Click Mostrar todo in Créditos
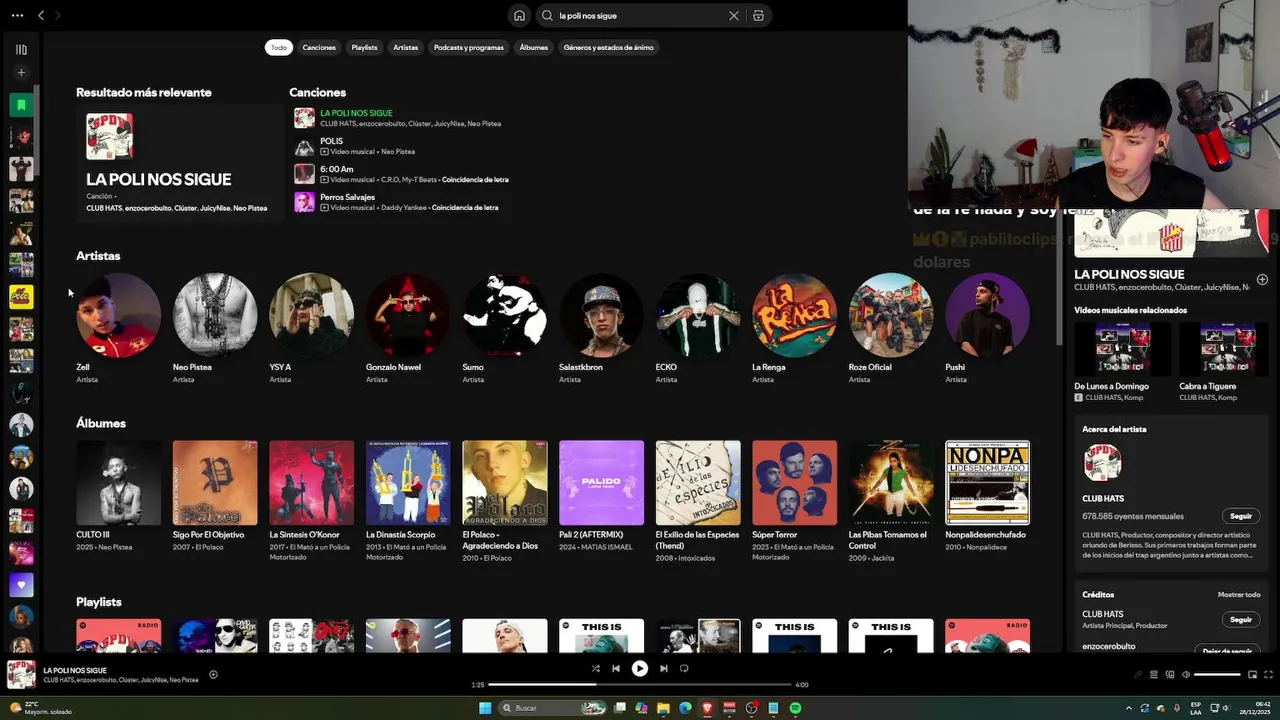Image resolution: width=1280 pixels, height=720 pixels. pos(1239,594)
